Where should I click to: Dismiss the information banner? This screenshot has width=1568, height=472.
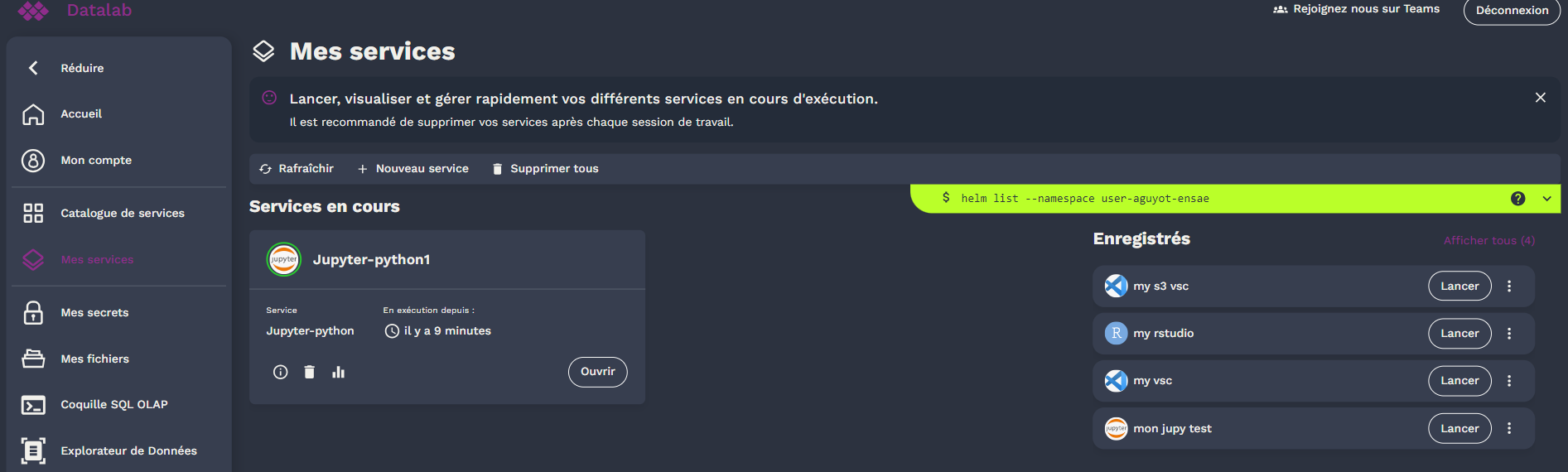1540,98
